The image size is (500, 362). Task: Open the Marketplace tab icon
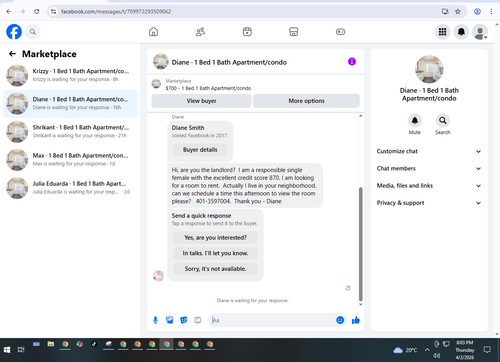294,32
